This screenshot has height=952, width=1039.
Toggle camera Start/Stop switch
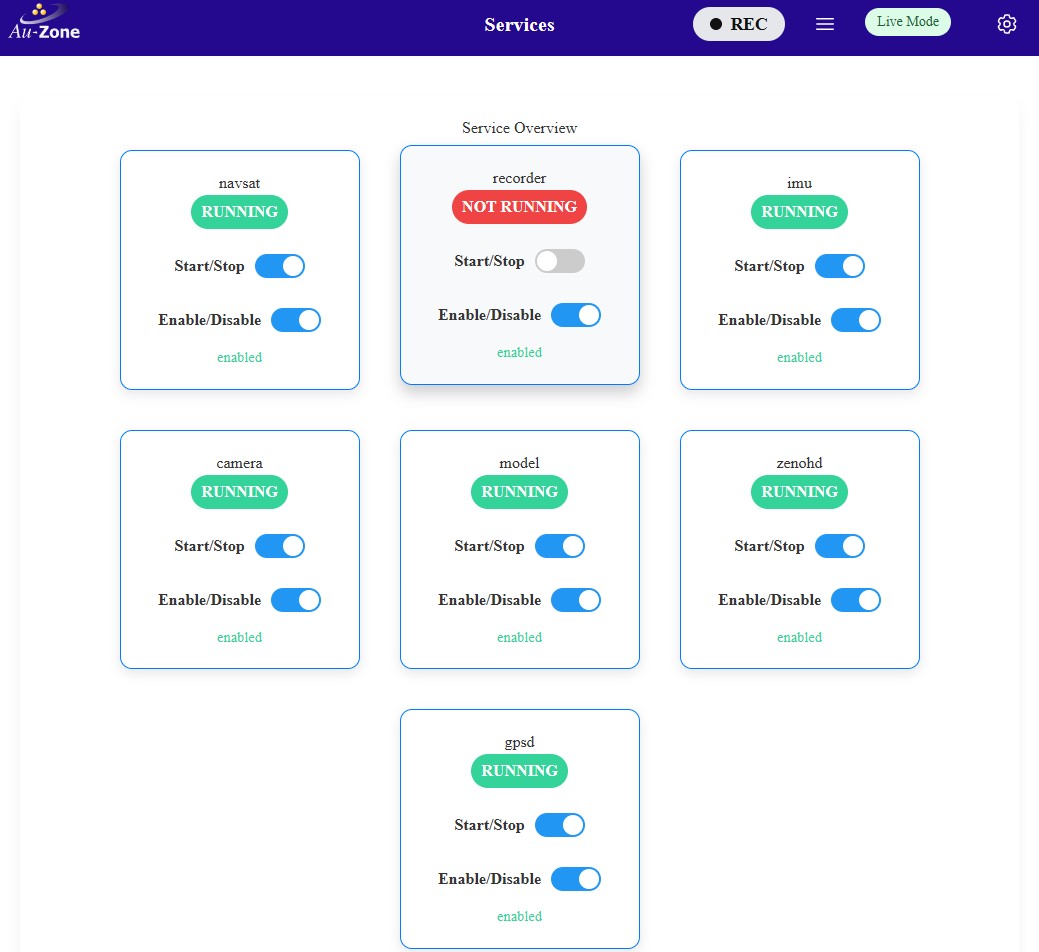pyautogui.click(x=280, y=546)
